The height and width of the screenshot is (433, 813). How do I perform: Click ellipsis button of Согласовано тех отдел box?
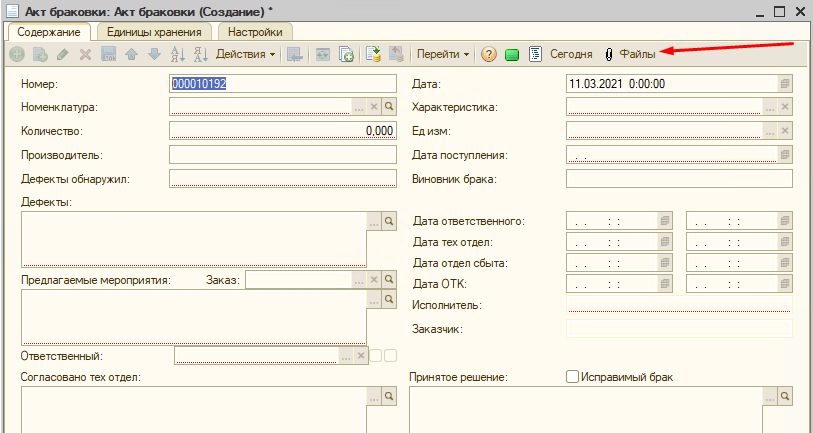click(374, 396)
